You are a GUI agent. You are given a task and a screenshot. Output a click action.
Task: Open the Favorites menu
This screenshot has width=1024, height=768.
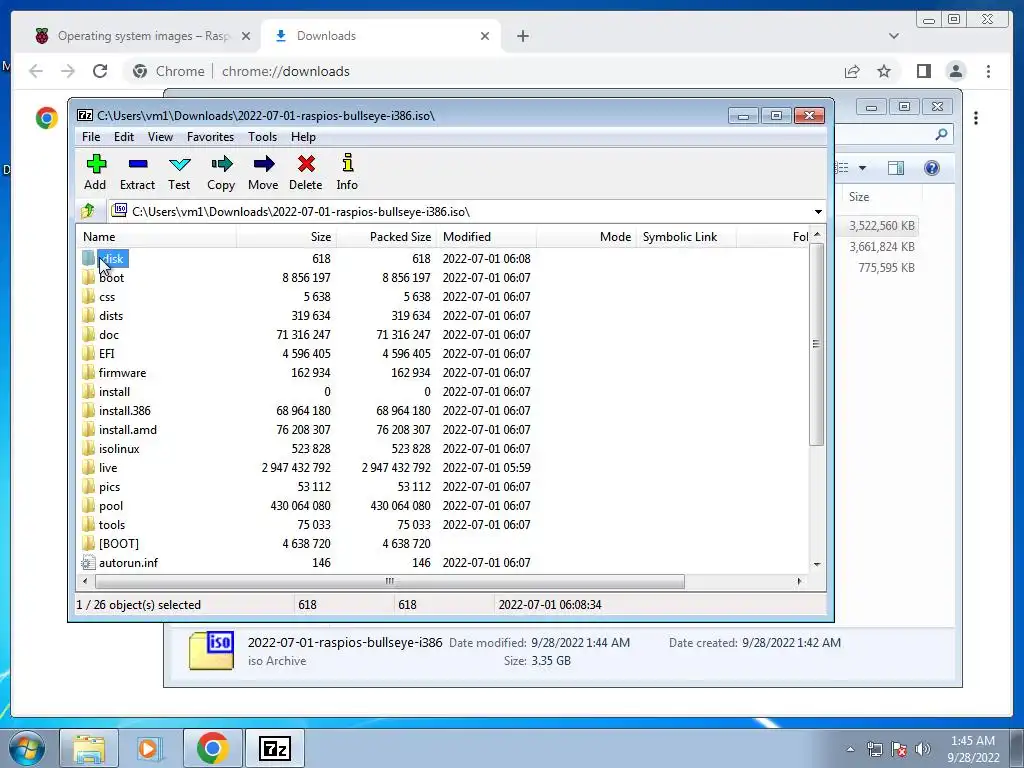tap(210, 136)
